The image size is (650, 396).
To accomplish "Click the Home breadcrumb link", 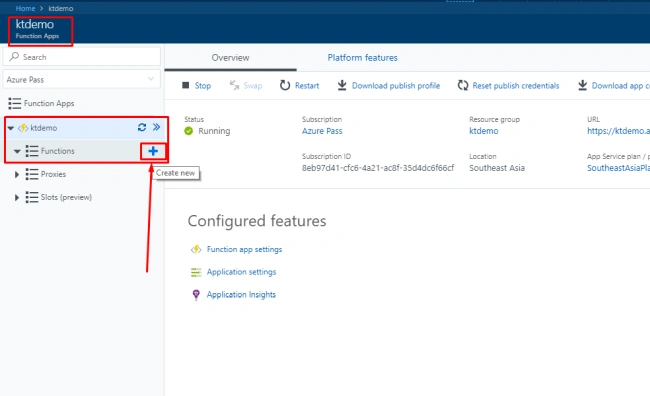I will tap(25, 8).
